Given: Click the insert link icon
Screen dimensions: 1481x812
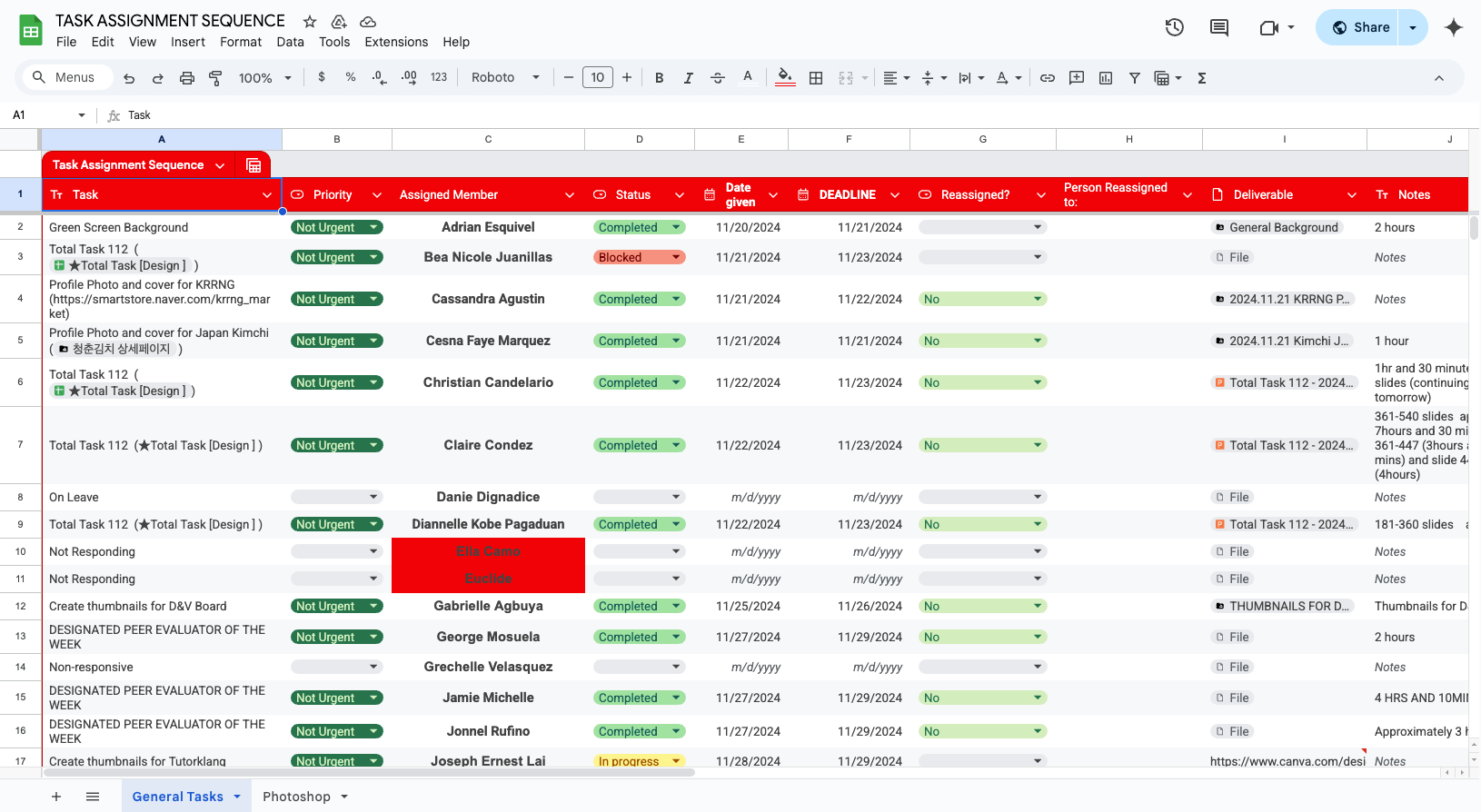Looking at the screenshot, I should (1048, 78).
